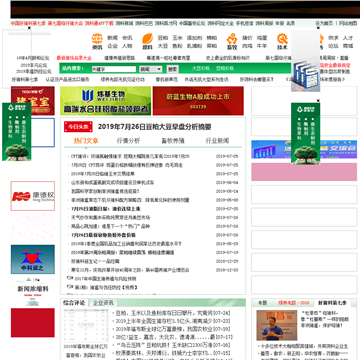Switch to the 企业资讯 tab
This screenshot has width=360, height=360.
tap(103, 303)
